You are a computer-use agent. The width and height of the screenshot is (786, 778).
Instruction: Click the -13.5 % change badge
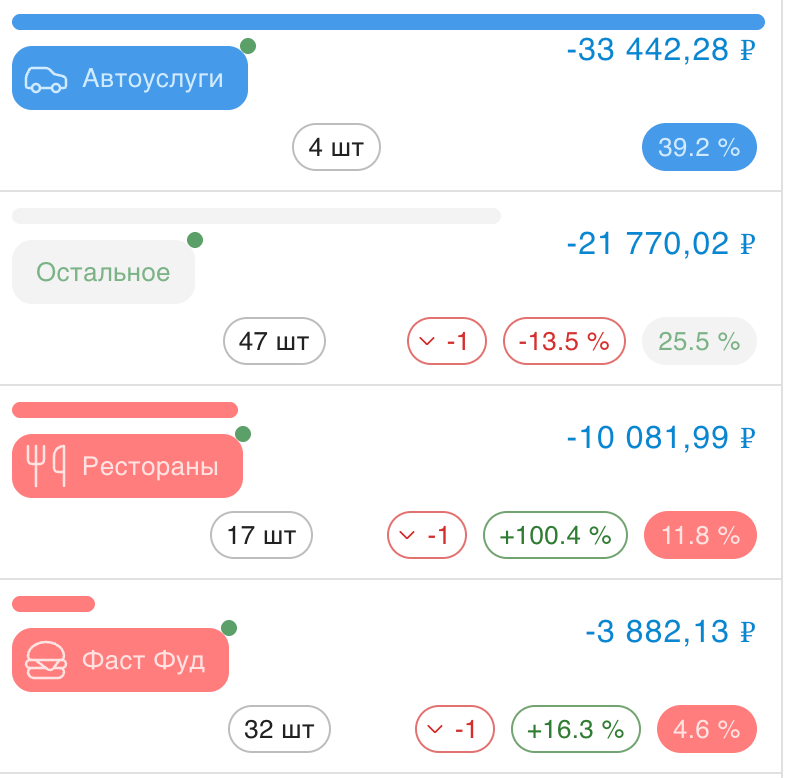pos(564,342)
